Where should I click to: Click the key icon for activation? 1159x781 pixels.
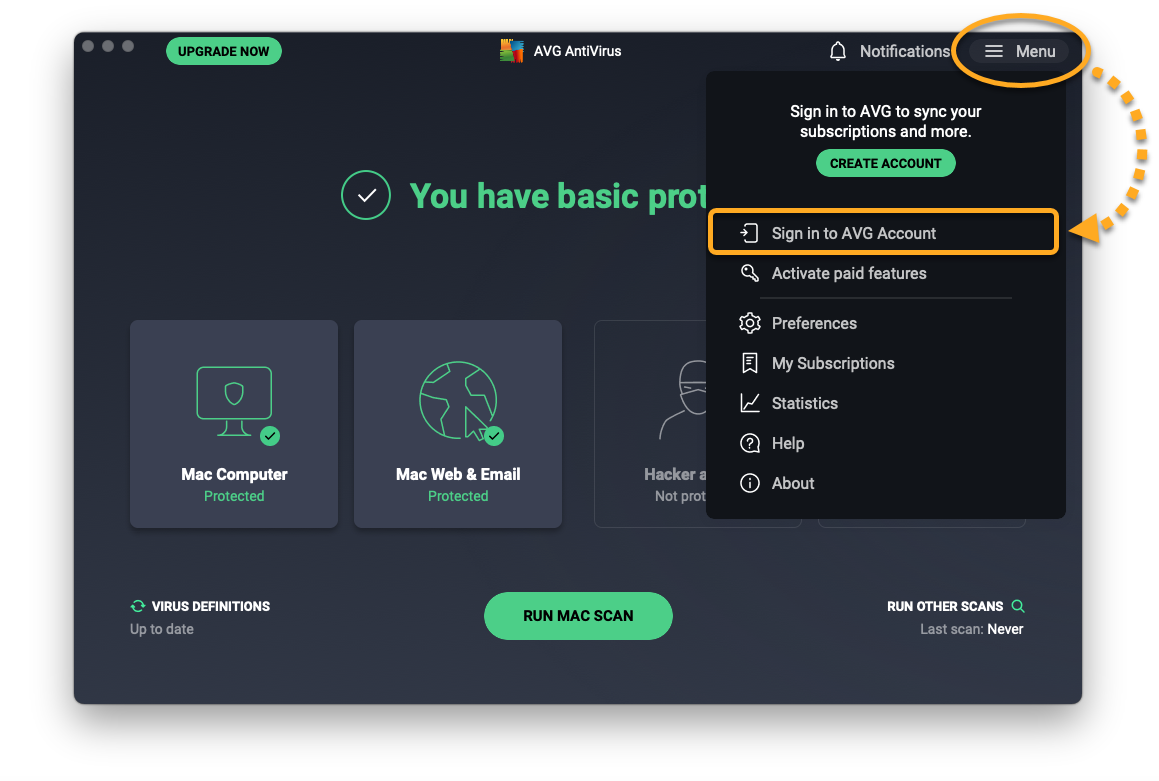point(750,273)
